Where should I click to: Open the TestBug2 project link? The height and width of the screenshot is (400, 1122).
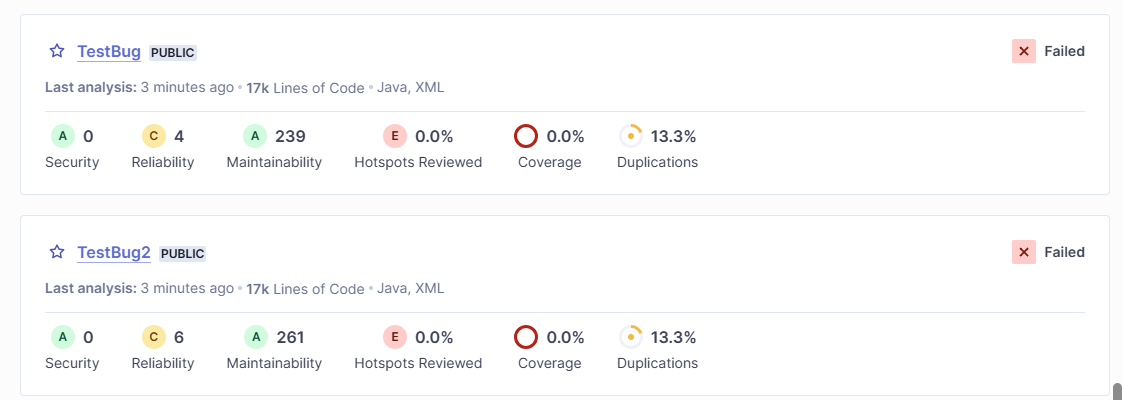click(114, 253)
